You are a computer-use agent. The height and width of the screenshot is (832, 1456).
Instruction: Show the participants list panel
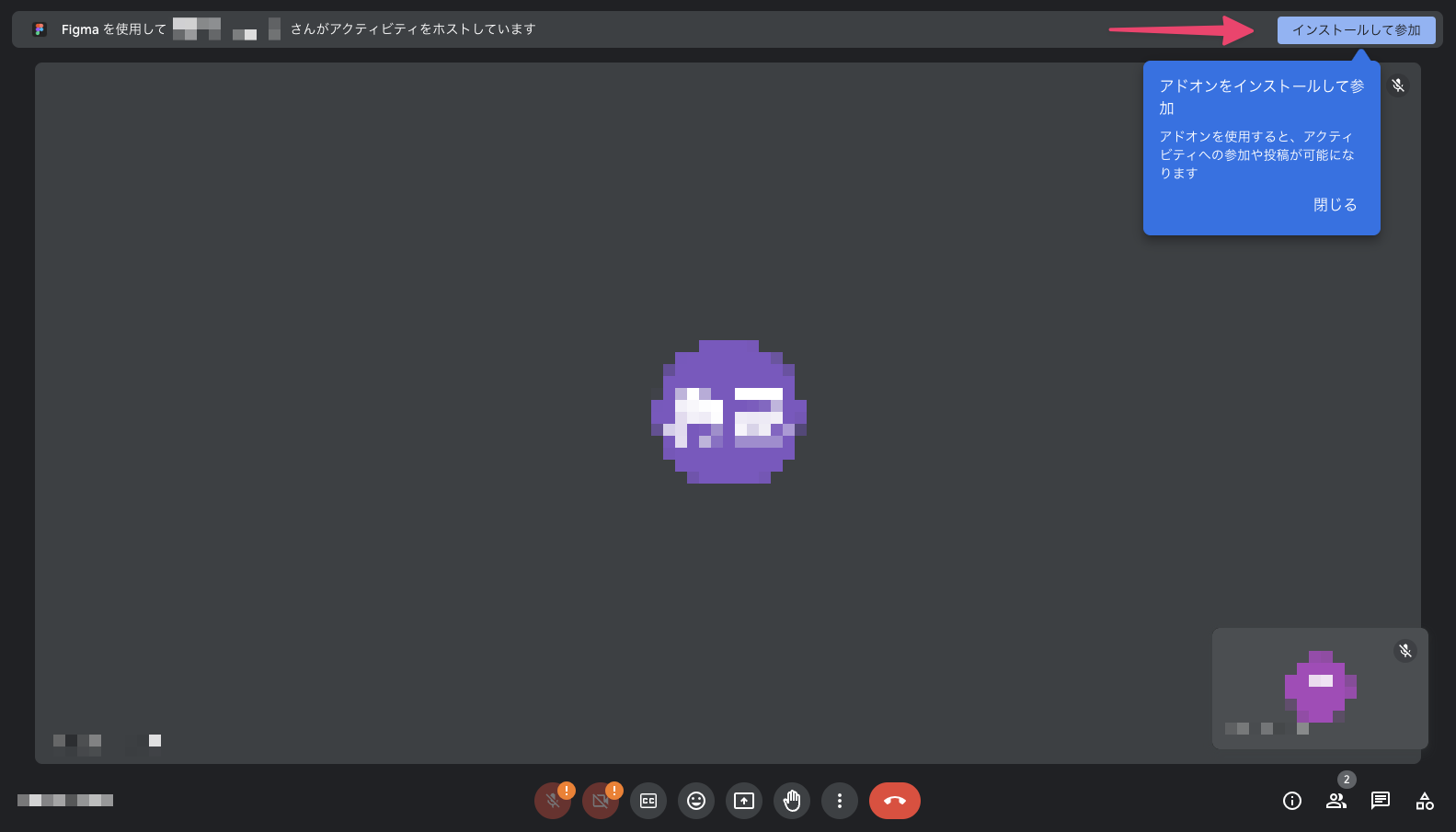[x=1336, y=801]
